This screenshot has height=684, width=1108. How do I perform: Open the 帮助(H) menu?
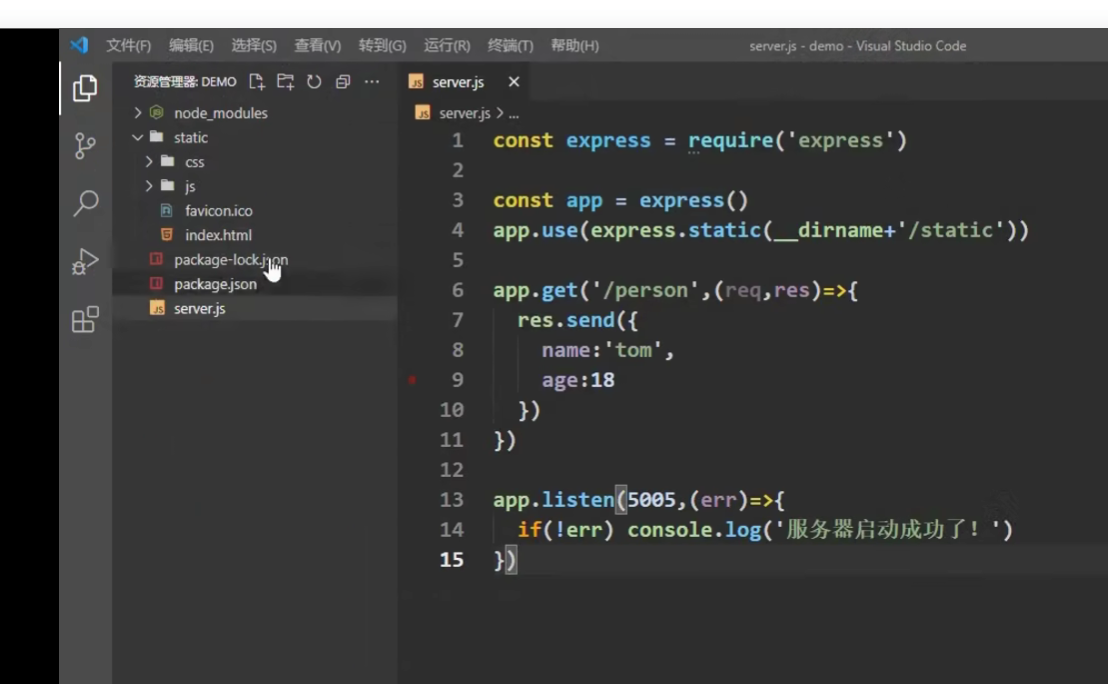coord(574,46)
